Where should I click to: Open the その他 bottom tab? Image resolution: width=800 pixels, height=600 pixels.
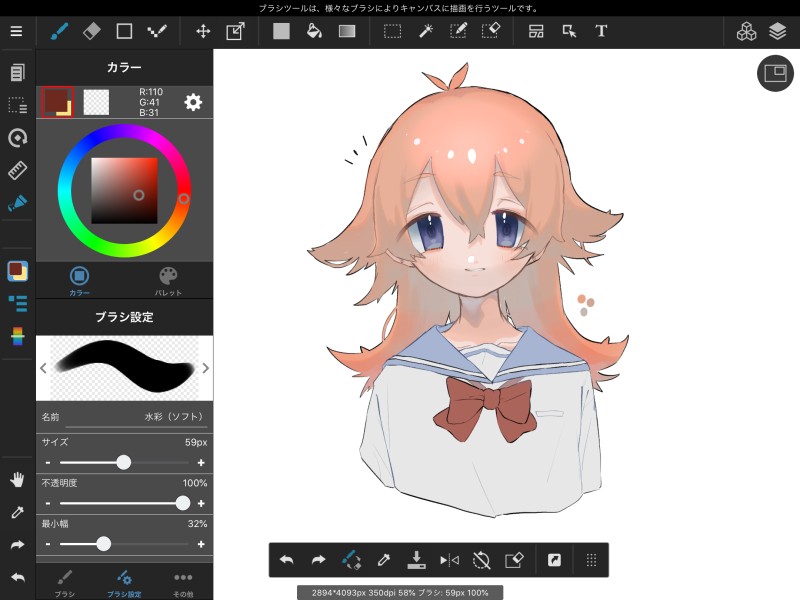click(183, 584)
